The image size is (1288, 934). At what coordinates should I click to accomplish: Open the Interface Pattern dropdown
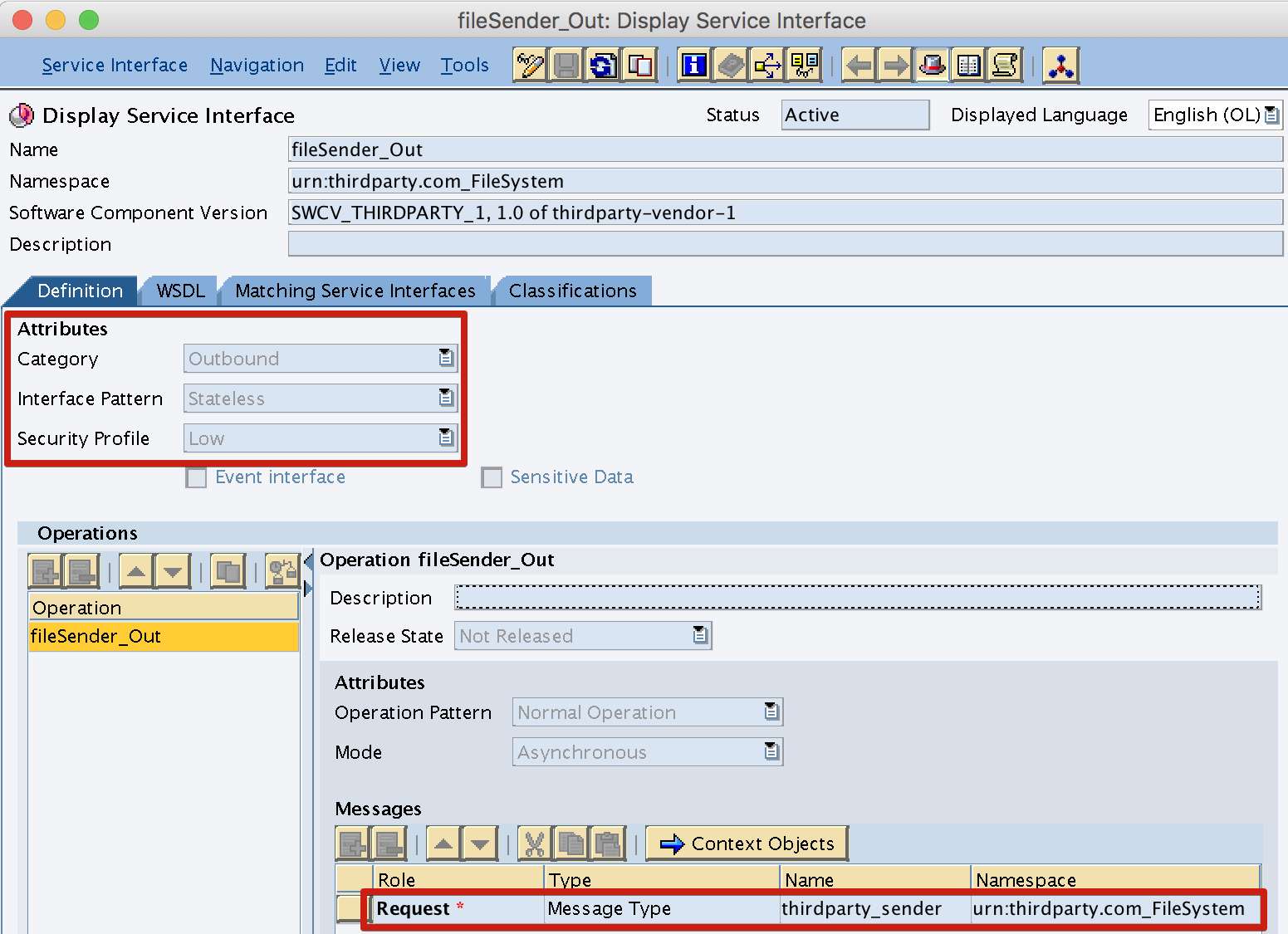(x=447, y=398)
